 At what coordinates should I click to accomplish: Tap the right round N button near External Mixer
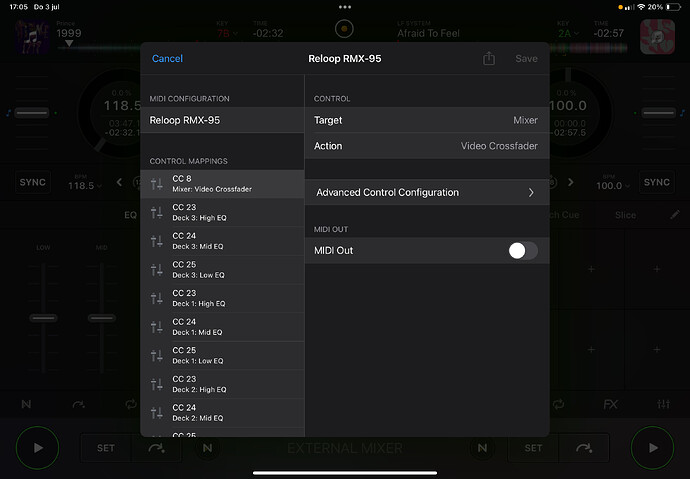pos(482,448)
